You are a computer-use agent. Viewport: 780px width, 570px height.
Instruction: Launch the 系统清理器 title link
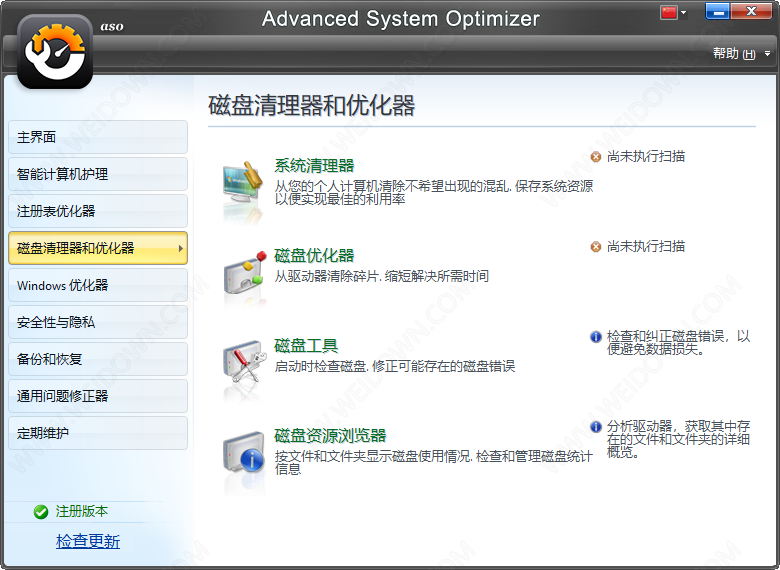click(314, 165)
